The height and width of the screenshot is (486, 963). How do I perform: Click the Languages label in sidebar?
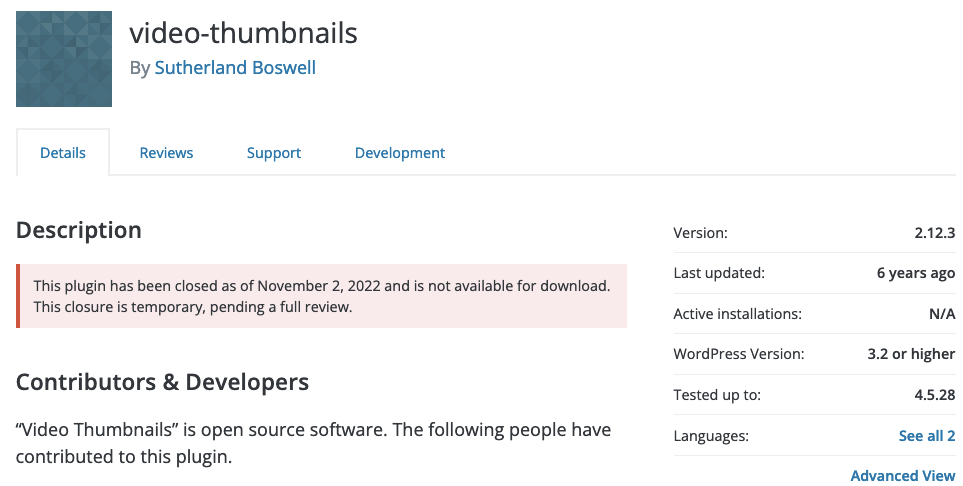point(711,436)
